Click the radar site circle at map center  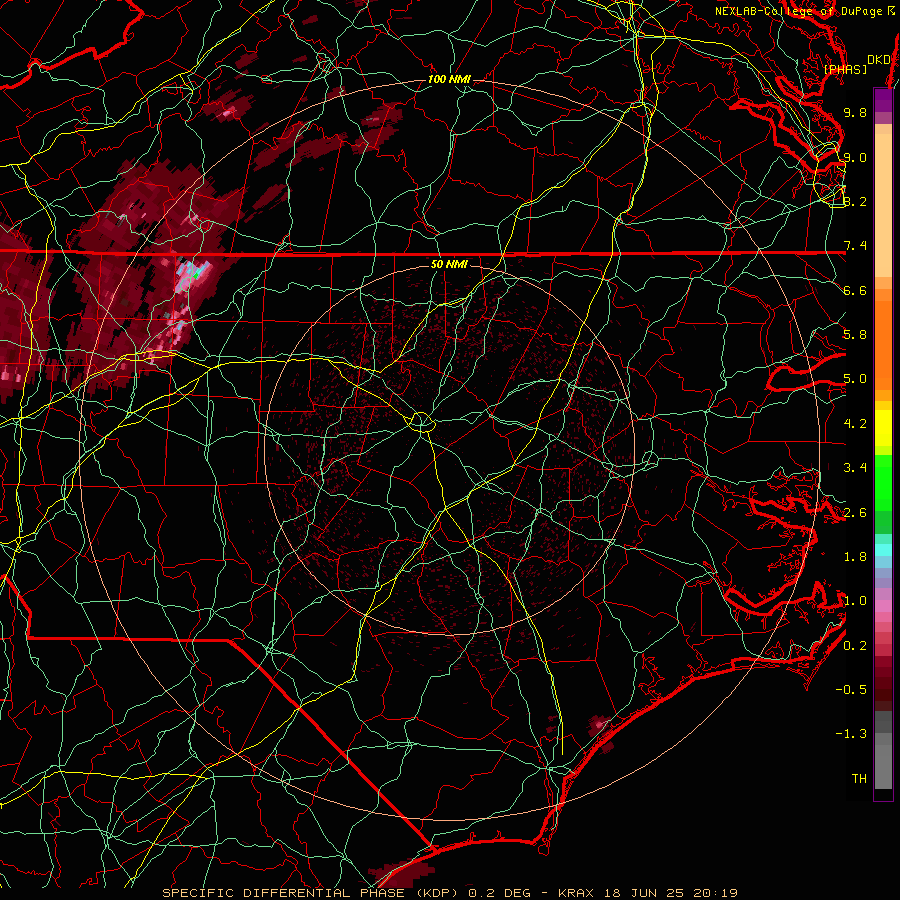pos(421,422)
